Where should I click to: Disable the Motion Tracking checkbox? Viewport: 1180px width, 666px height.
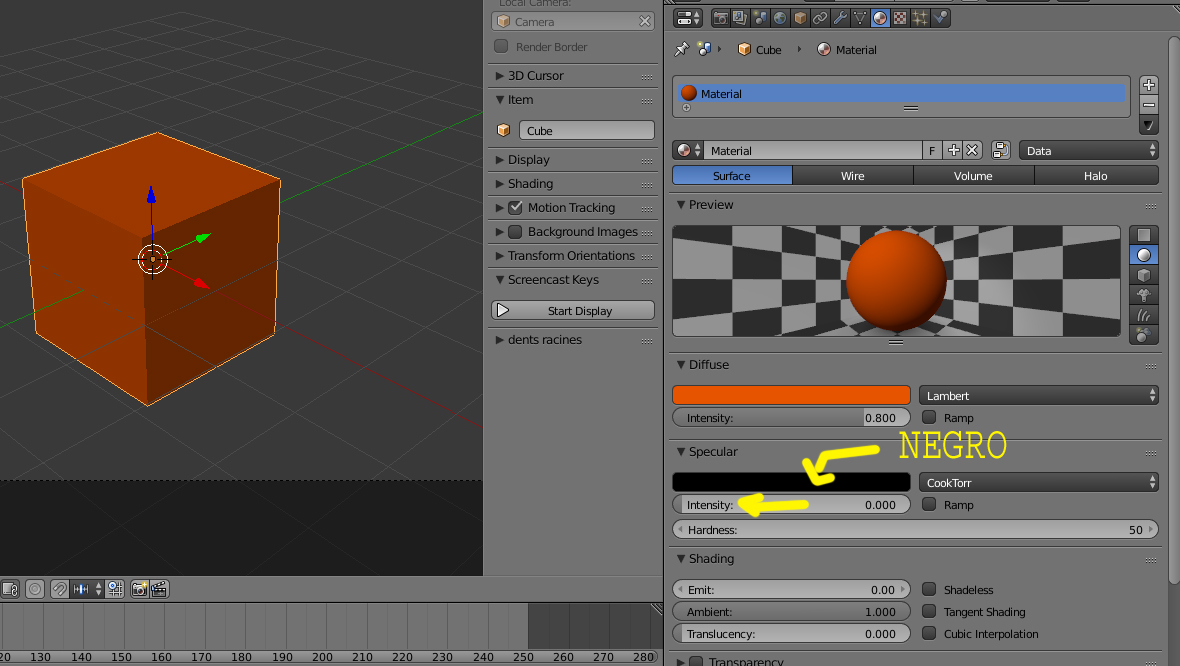point(515,208)
